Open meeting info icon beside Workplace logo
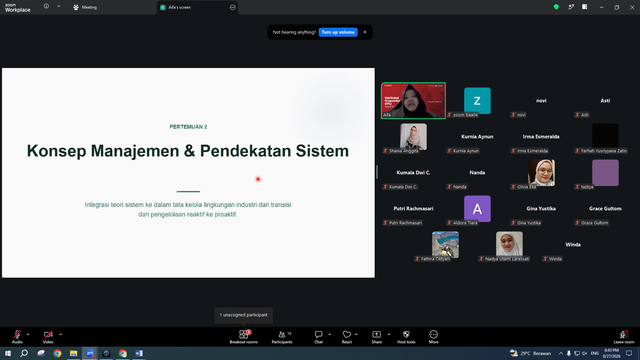The height and width of the screenshot is (360, 640). (46, 7)
